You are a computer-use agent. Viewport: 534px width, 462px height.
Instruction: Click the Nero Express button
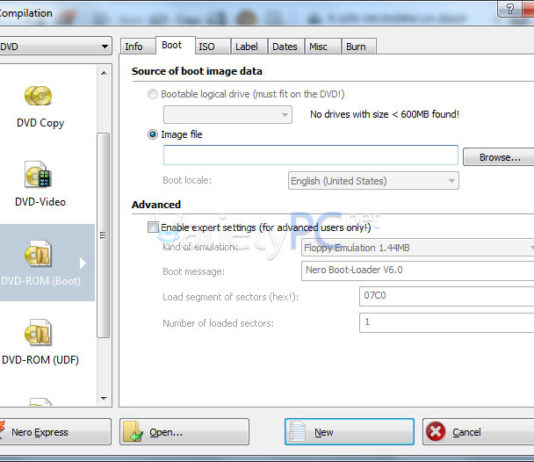coord(56,432)
